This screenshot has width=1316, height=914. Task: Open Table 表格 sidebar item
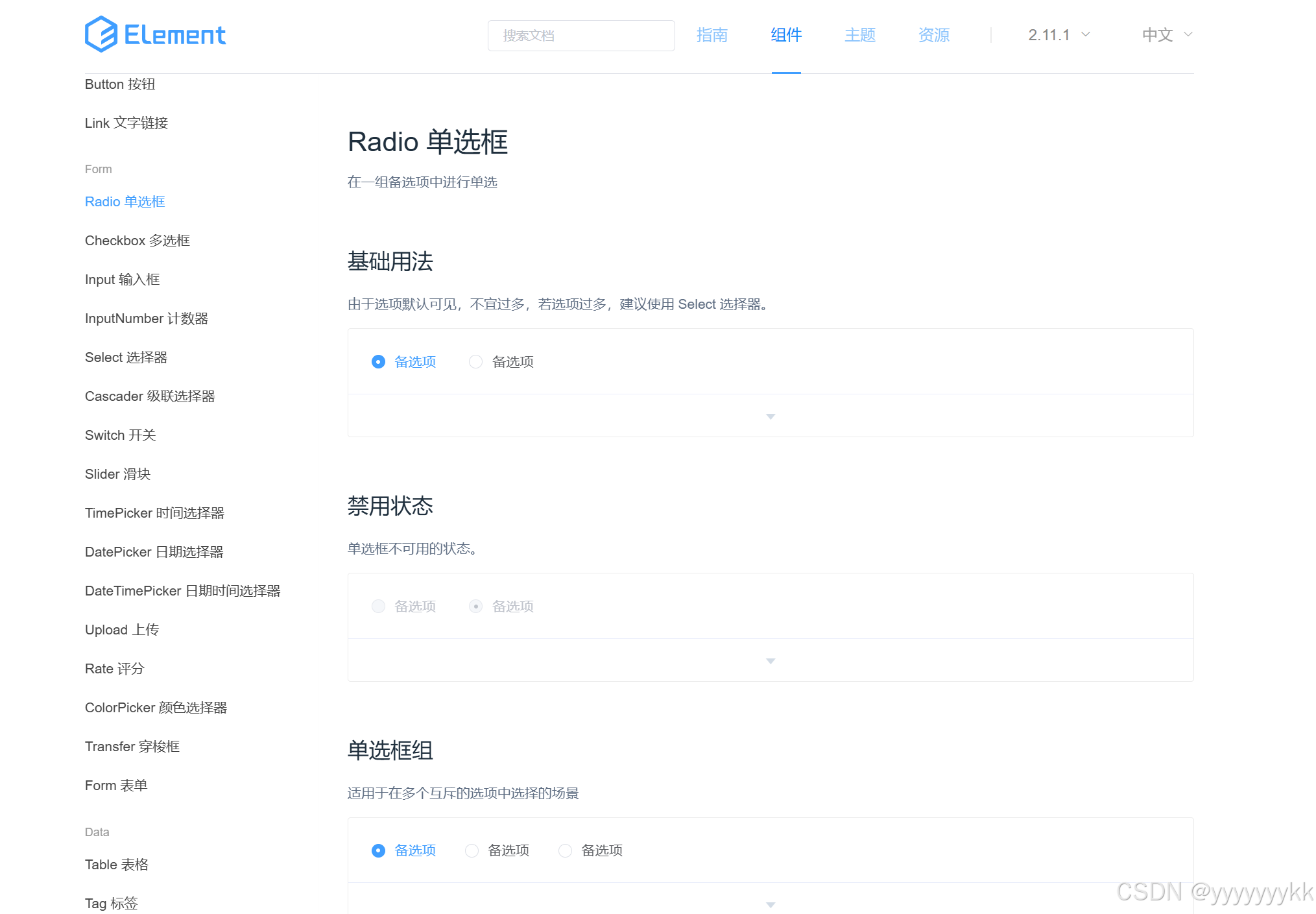coord(117,865)
